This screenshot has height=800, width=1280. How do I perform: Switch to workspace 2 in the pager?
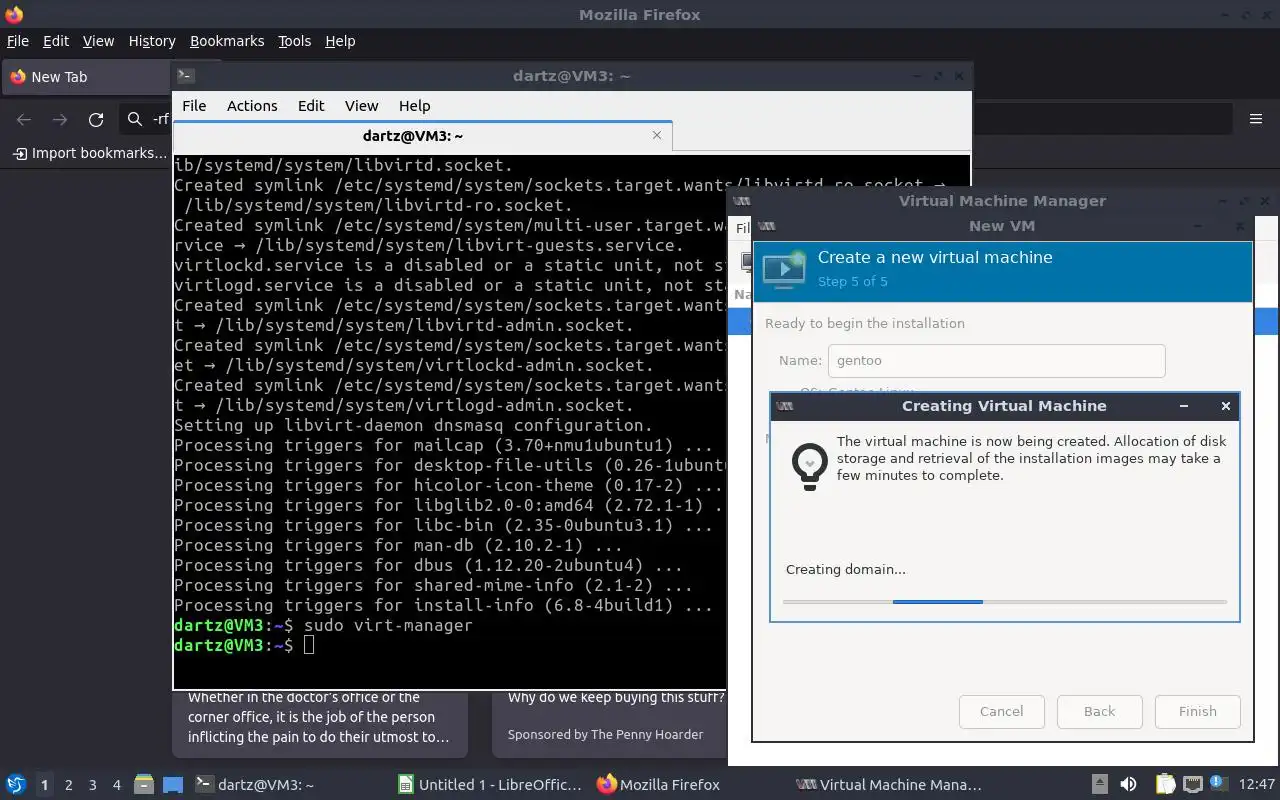point(69,785)
